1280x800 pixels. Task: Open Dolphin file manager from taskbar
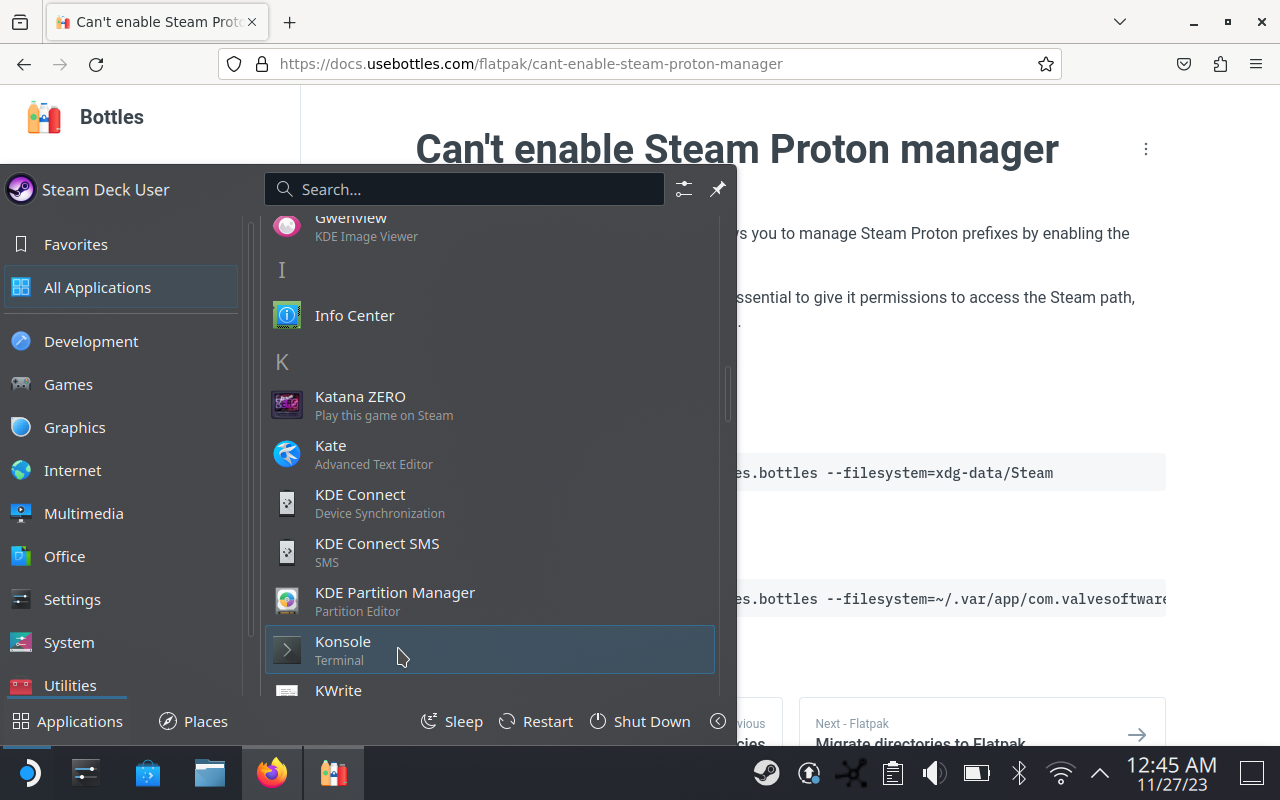(210, 773)
